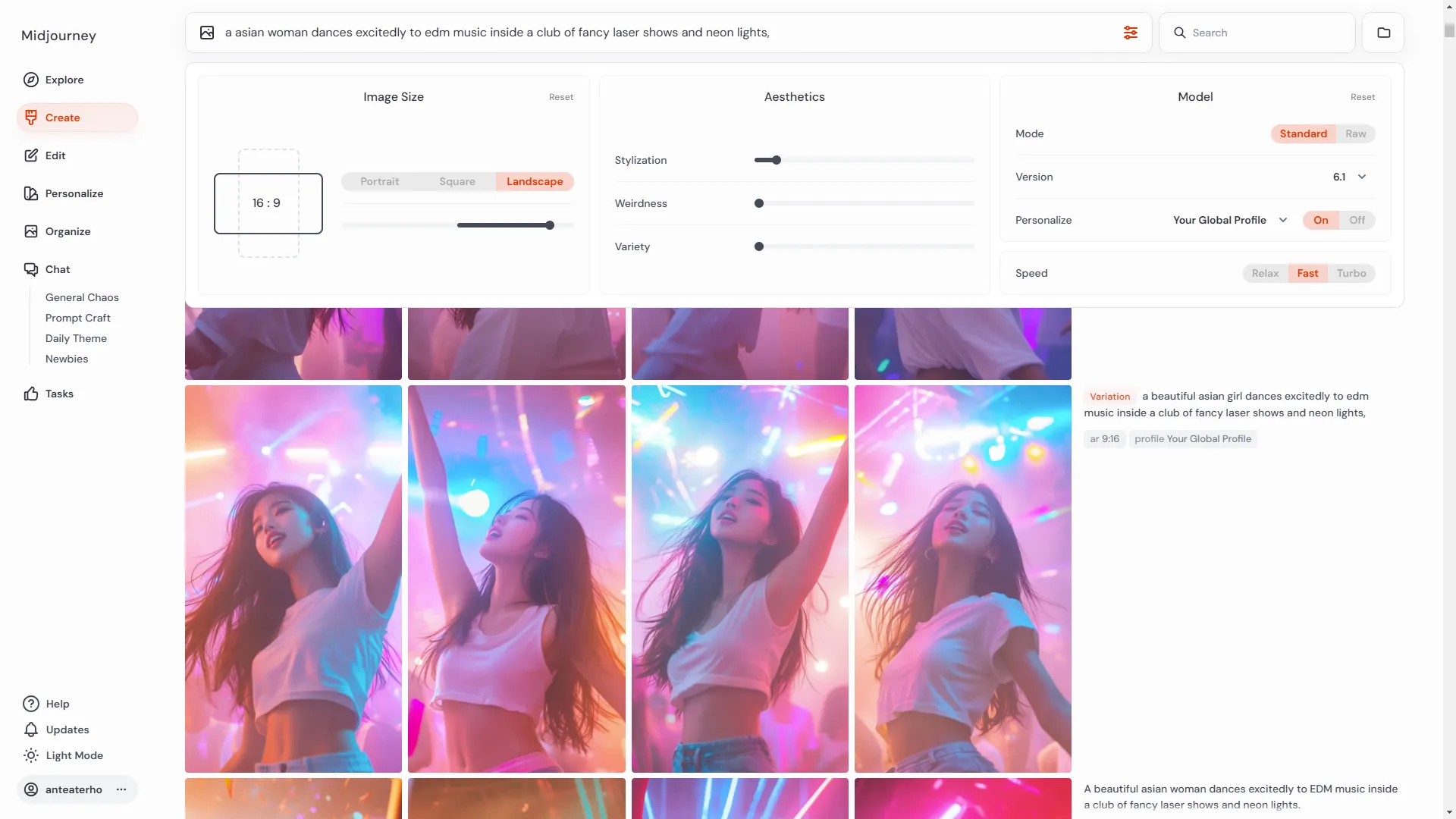Click the Tasks thumbs-up icon

[x=31, y=394]
